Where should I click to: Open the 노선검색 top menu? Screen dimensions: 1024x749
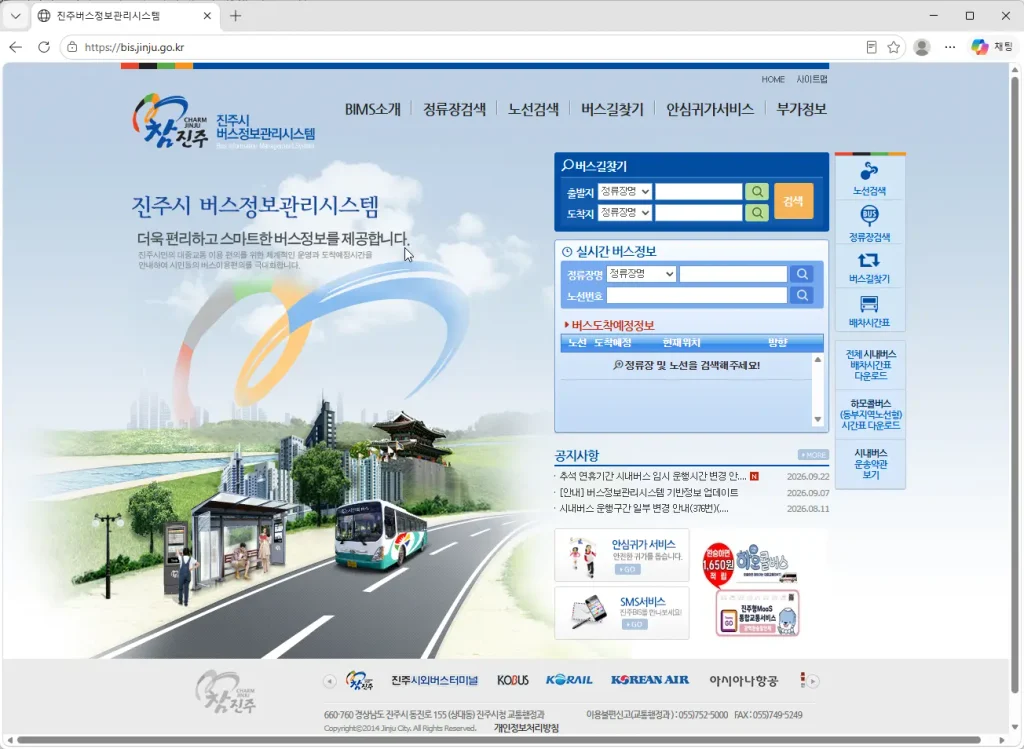(534, 109)
